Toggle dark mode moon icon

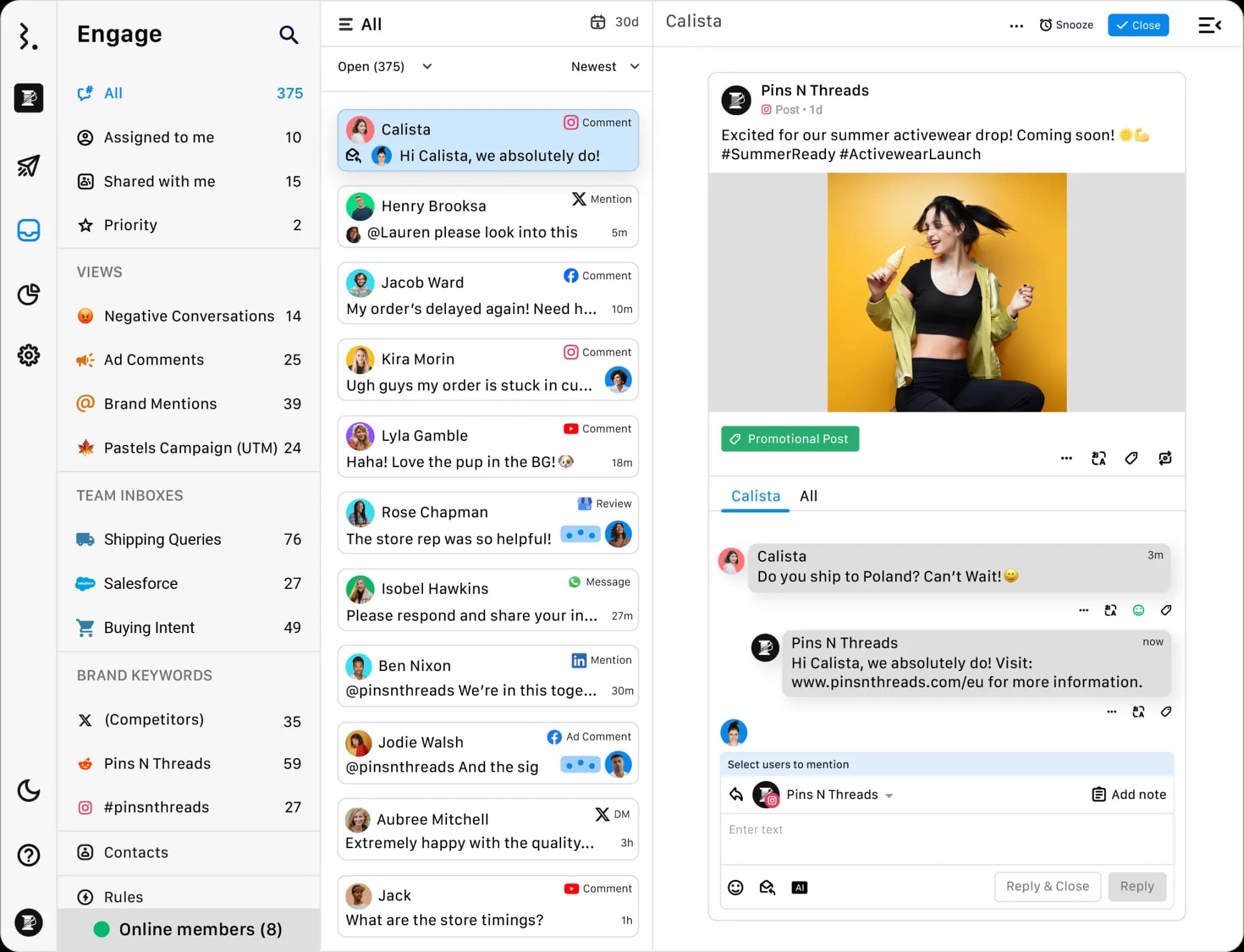pos(29,791)
